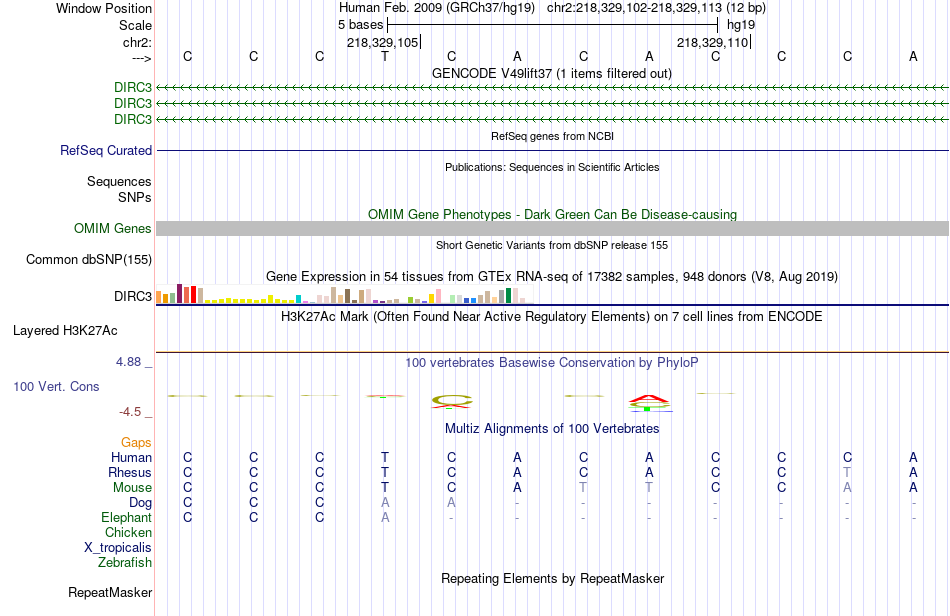This screenshot has height=616, width=950.
Task: Click the RefSeq Curated track label
Action: [x=106, y=150]
